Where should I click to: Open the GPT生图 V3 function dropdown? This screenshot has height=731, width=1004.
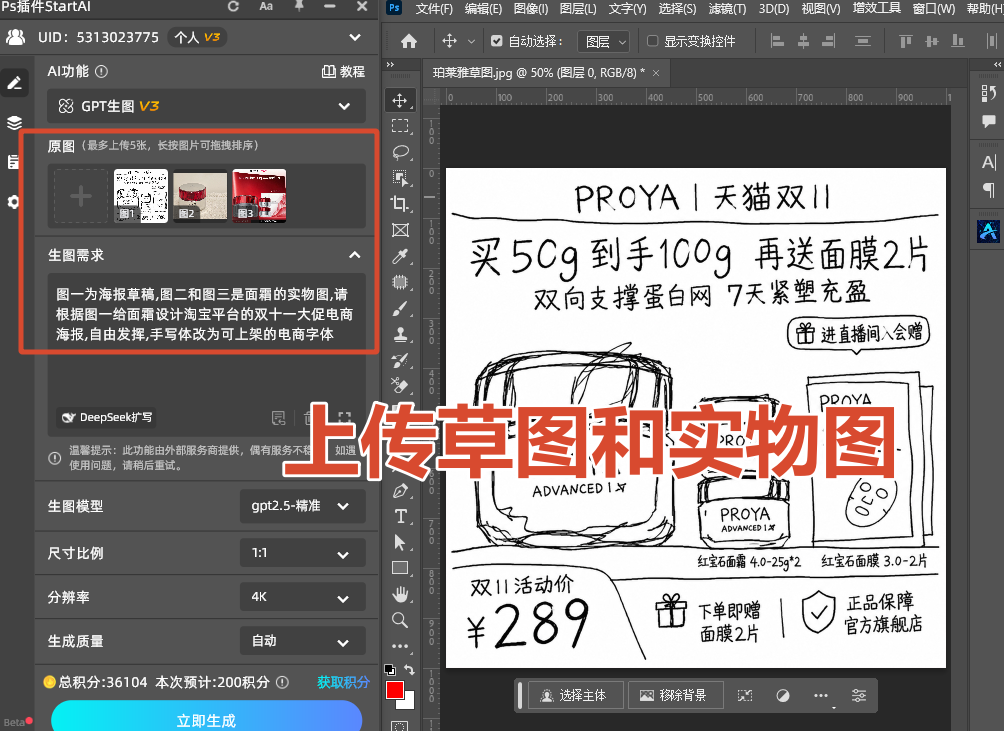206,106
